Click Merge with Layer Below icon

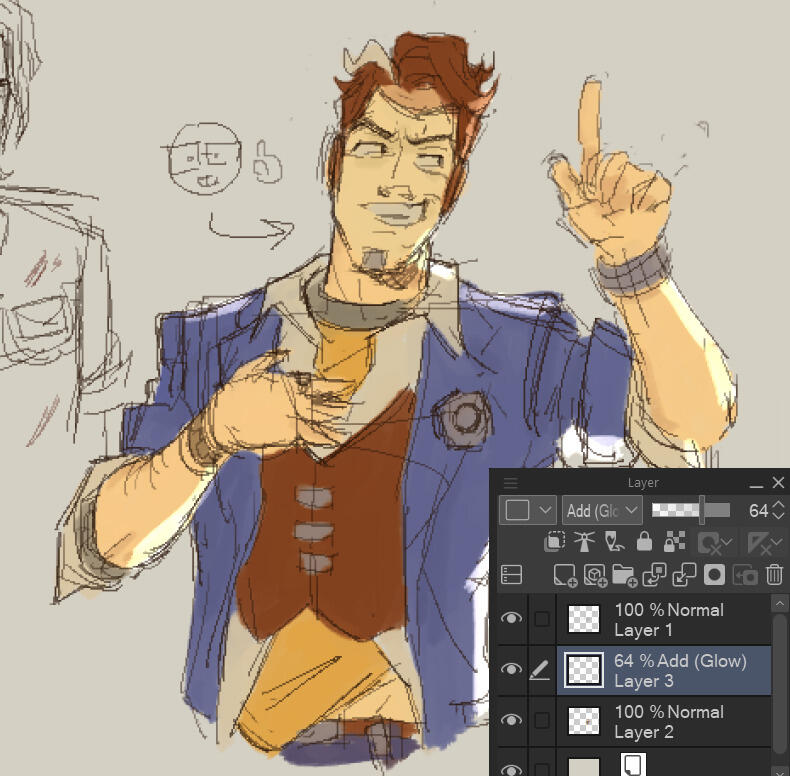685,575
